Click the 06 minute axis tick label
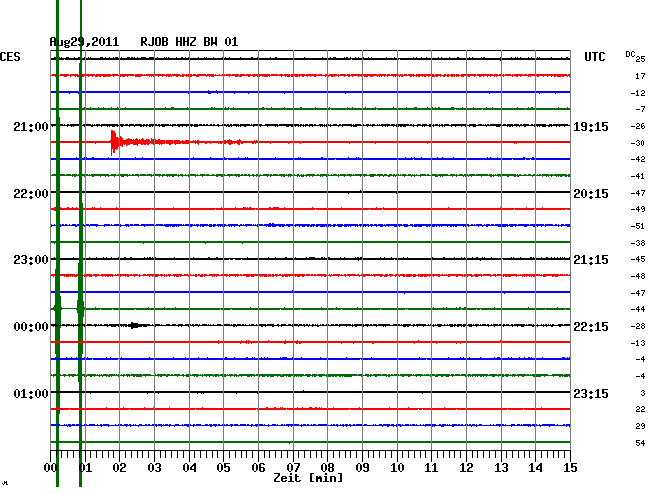The width and height of the screenshot is (650, 494). pos(258,468)
